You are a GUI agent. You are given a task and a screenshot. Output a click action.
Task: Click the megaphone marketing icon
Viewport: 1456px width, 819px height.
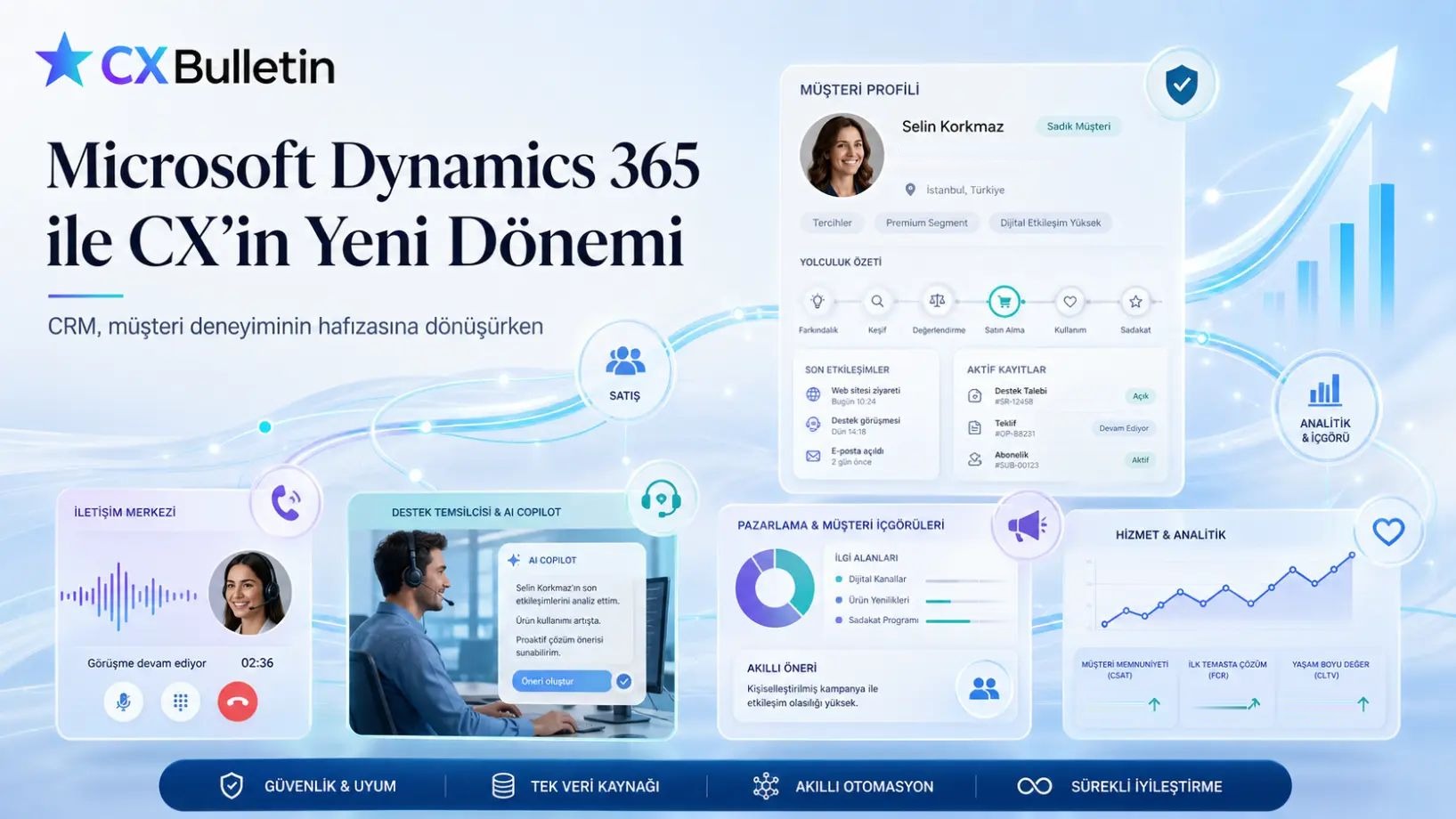(x=1027, y=525)
